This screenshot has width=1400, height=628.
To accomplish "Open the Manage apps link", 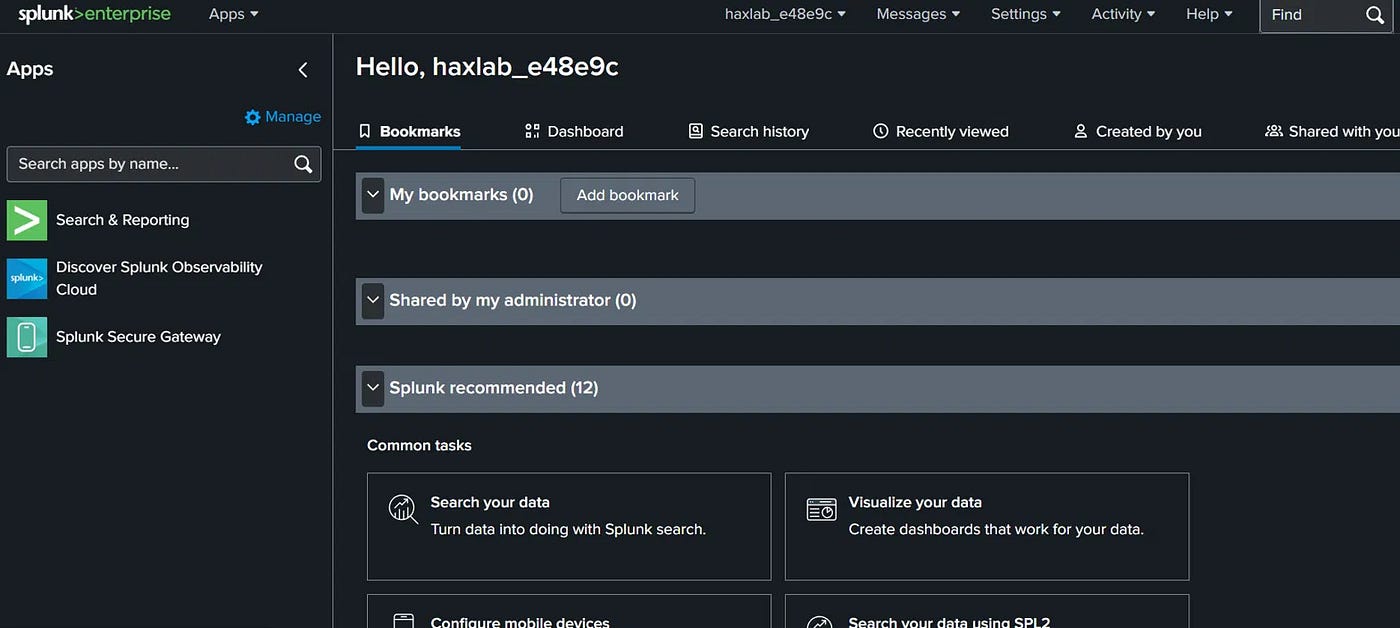I will (283, 117).
